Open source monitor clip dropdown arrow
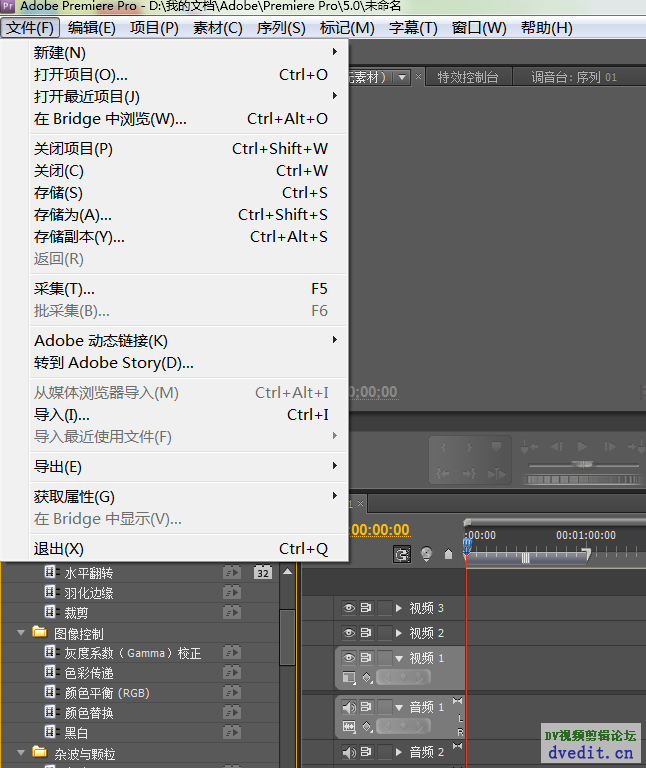646x768 pixels. [x=402, y=77]
